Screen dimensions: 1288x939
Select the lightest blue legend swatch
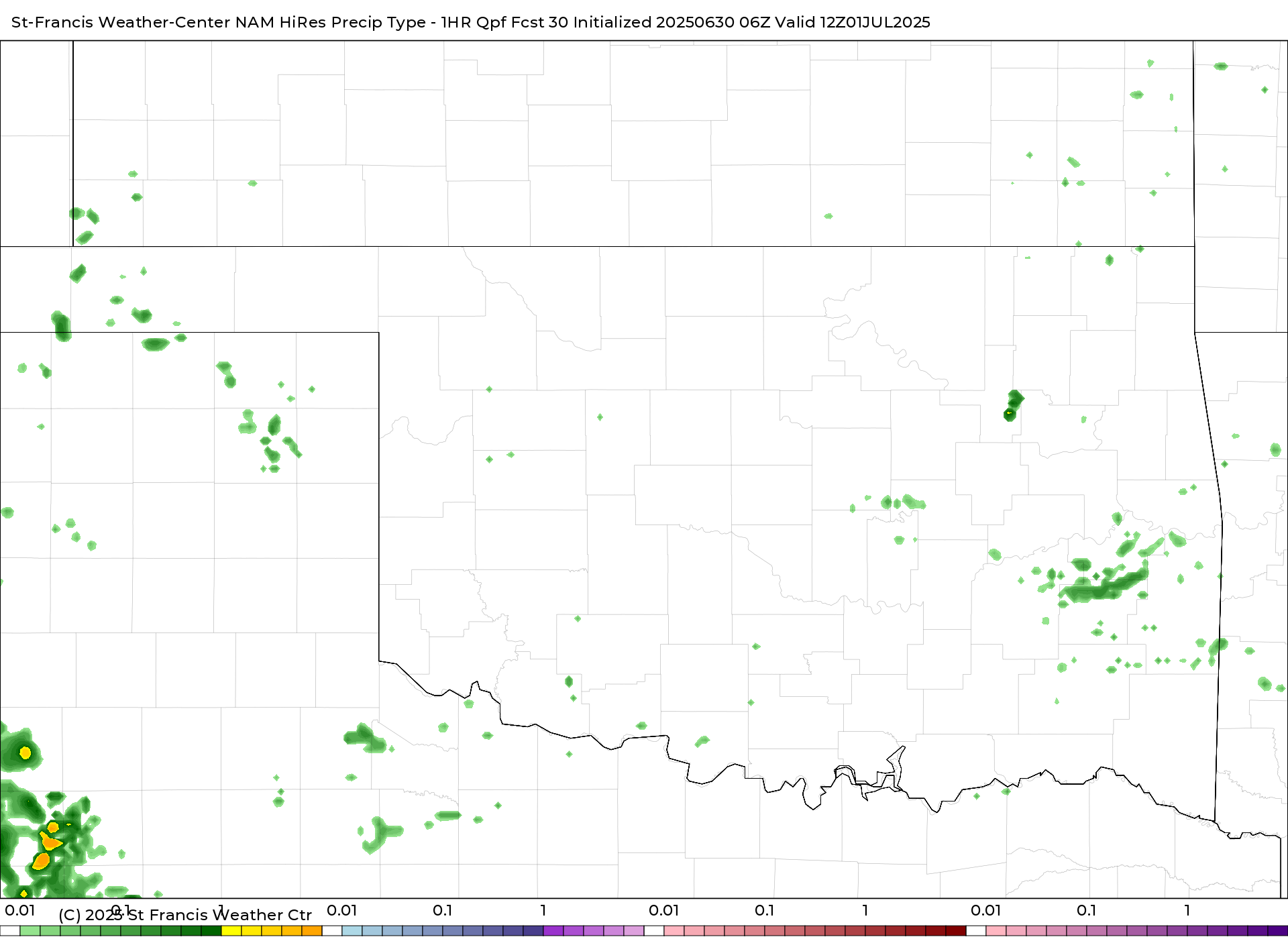(352, 931)
